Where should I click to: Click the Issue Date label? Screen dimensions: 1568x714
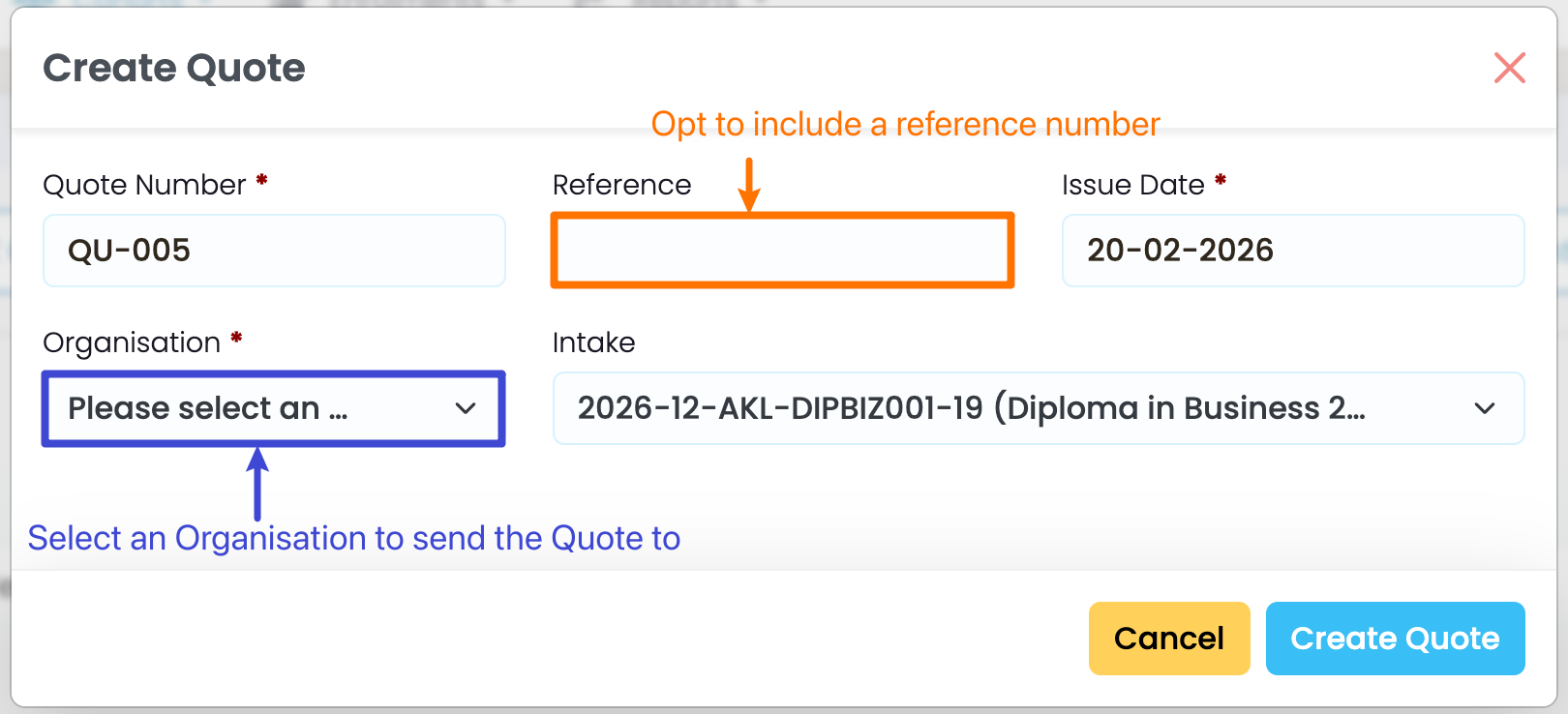coord(1132,185)
